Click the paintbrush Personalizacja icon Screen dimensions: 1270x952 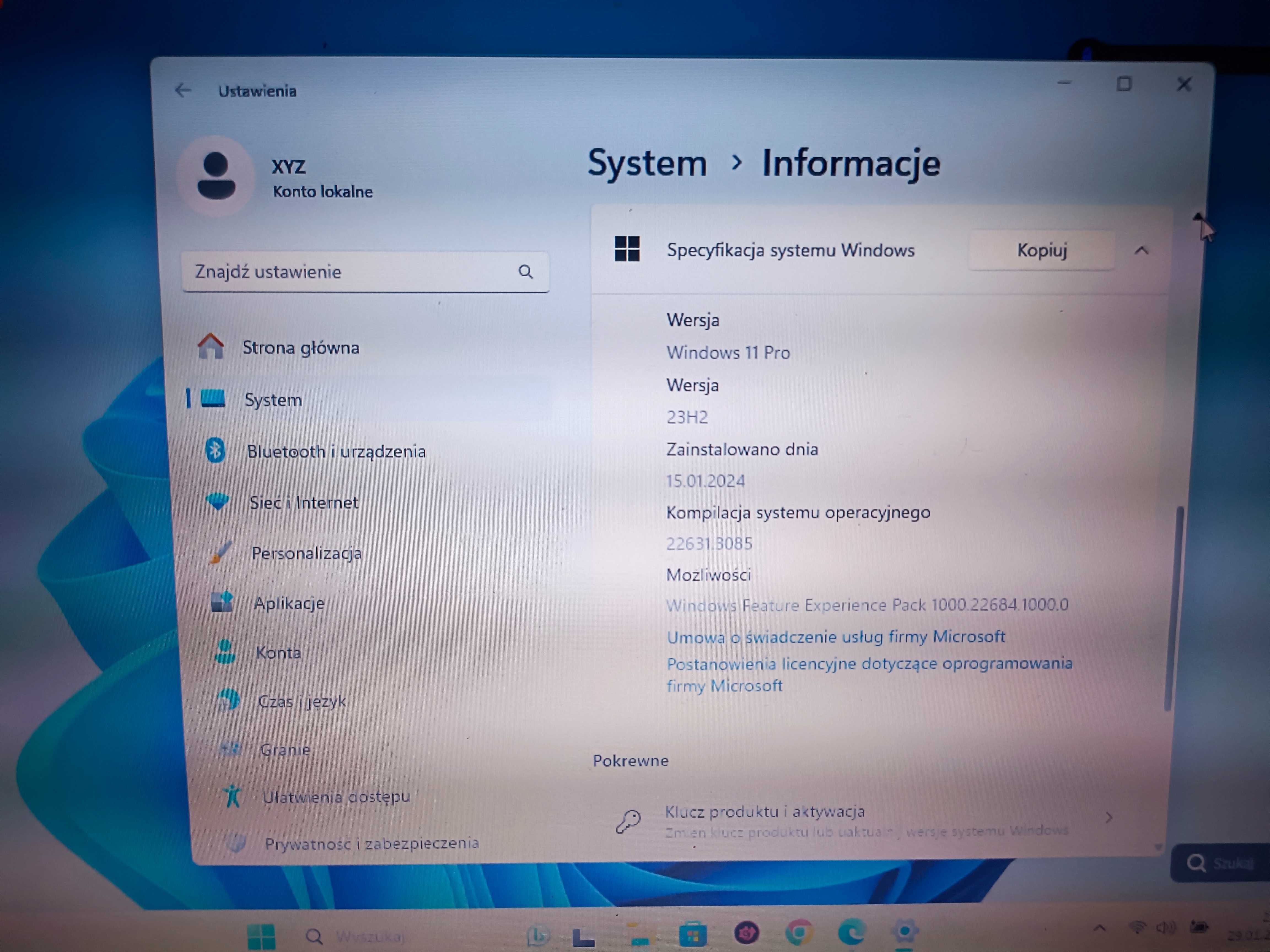220,553
